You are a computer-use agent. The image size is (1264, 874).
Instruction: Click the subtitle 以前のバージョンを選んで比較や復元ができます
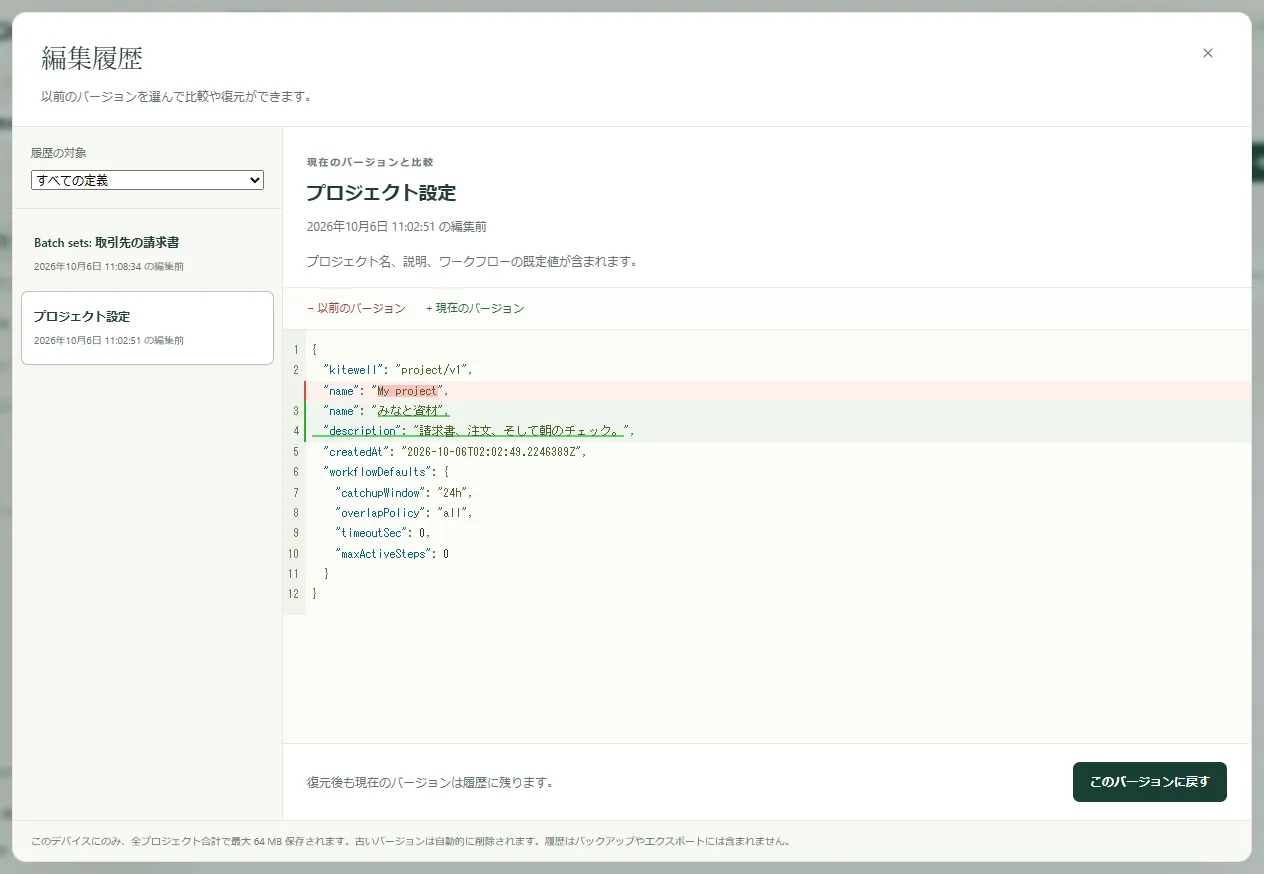(x=177, y=97)
